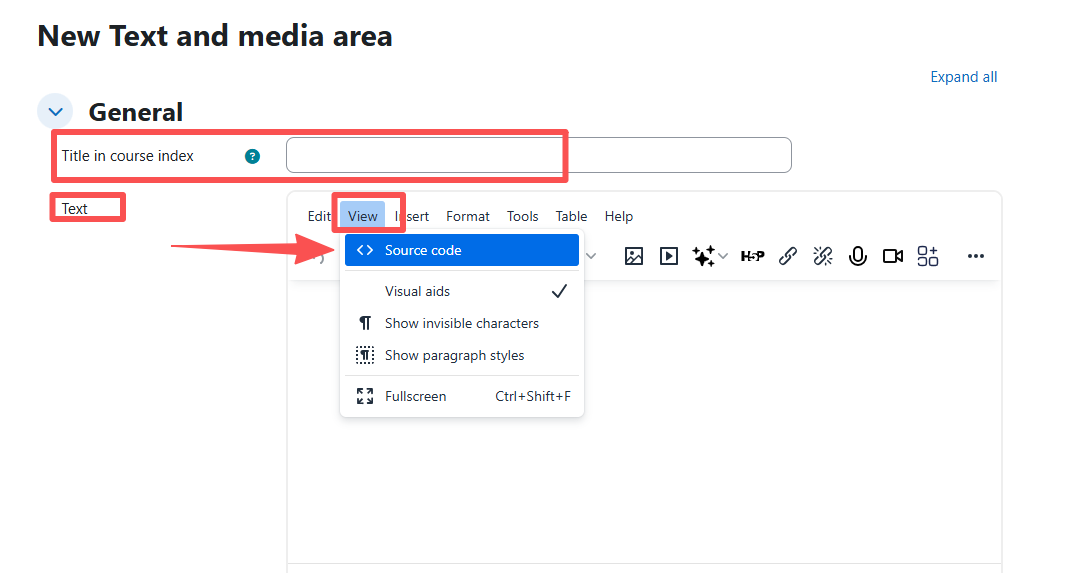Click the Expand all link

963,77
